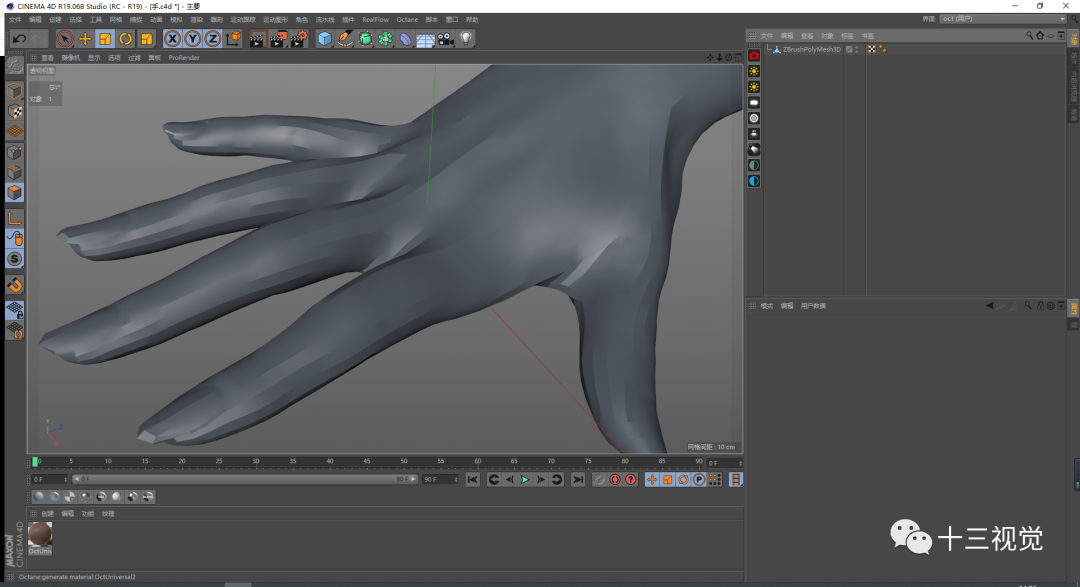This screenshot has height=587, width=1080.
Task: Render to Picture Viewer
Action: [278, 39]
